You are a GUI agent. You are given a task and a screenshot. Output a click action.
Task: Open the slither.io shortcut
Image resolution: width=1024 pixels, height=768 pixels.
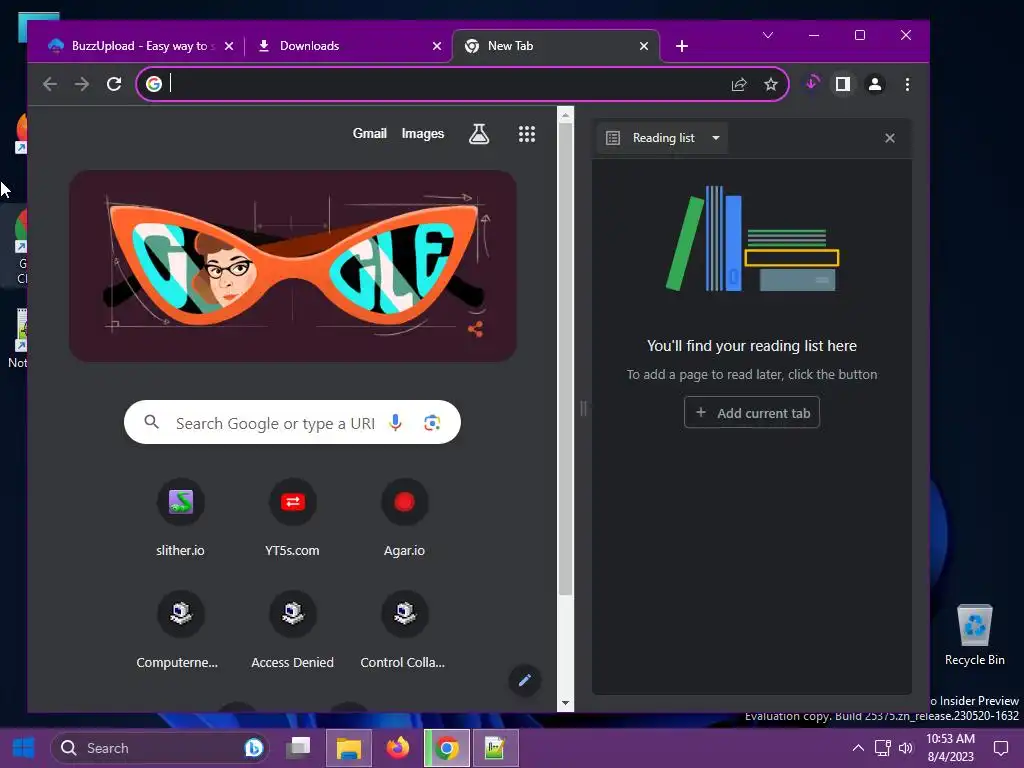[180, 519]
